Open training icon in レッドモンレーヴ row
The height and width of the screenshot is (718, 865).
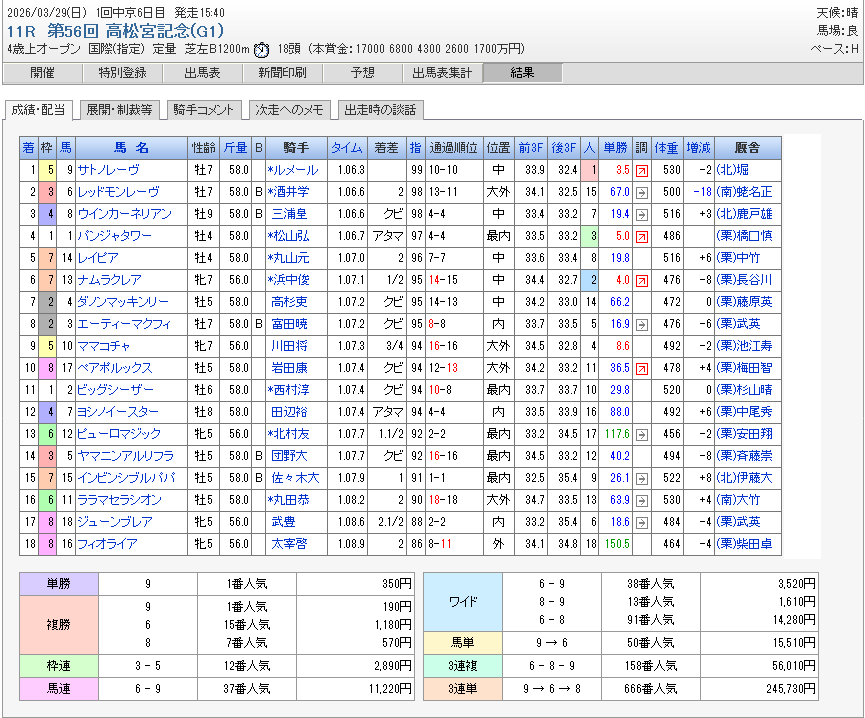point(641,193)
